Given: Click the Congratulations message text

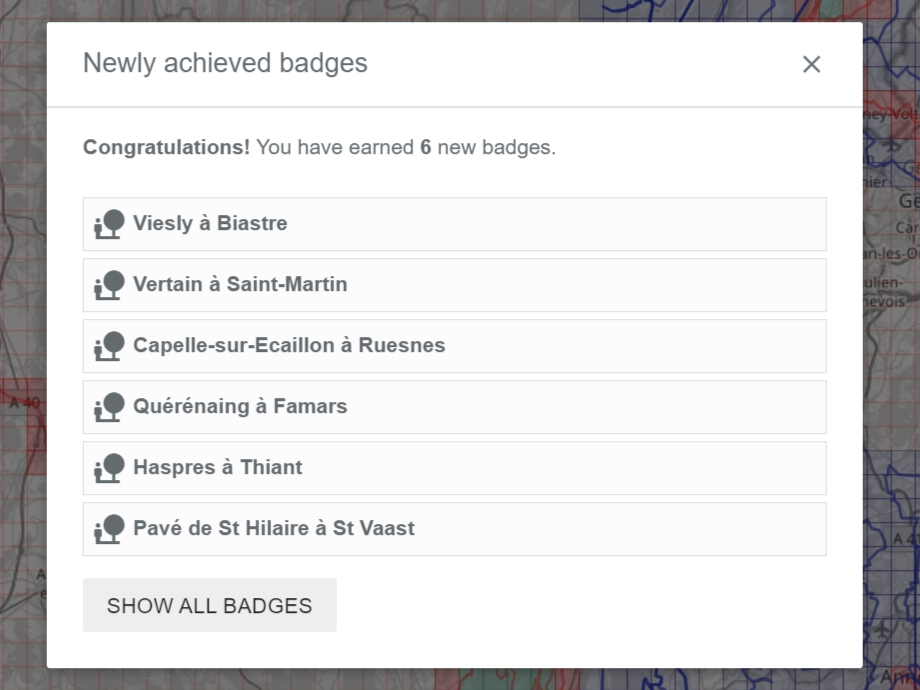Looking at the screenshot, I should tap(319, 148).
